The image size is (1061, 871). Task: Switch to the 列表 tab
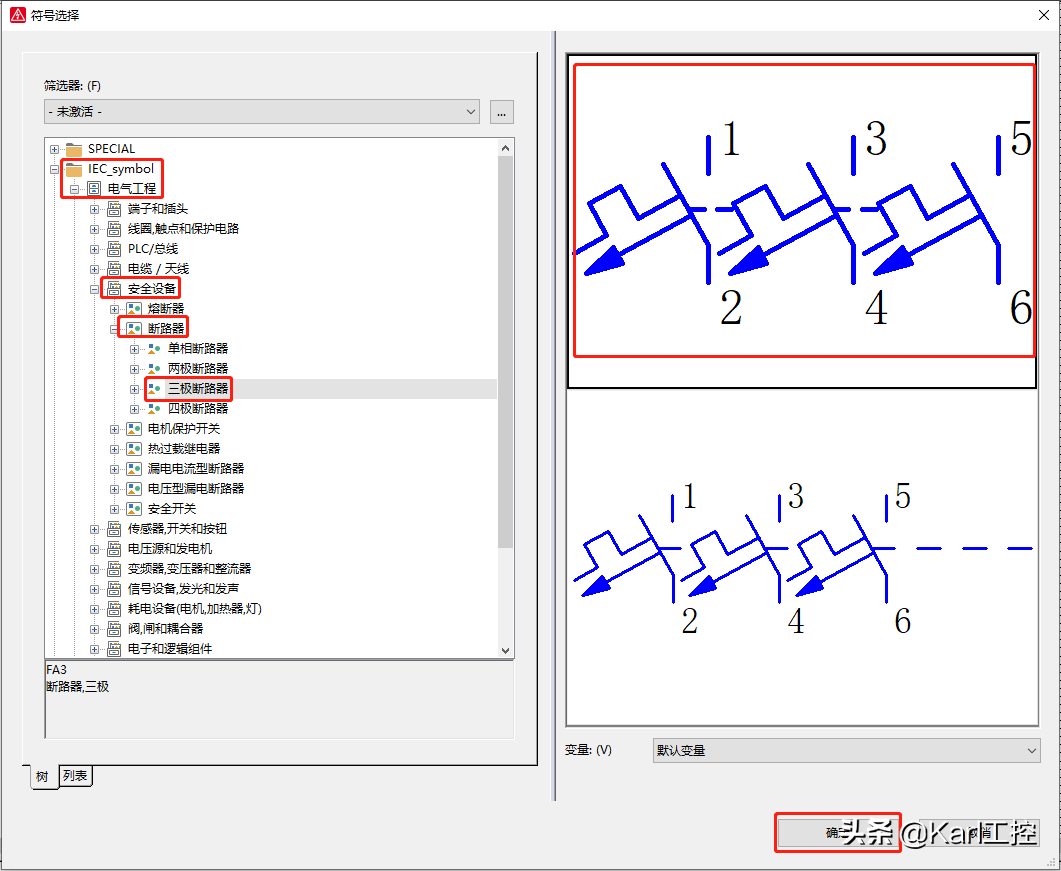point(75,776)
